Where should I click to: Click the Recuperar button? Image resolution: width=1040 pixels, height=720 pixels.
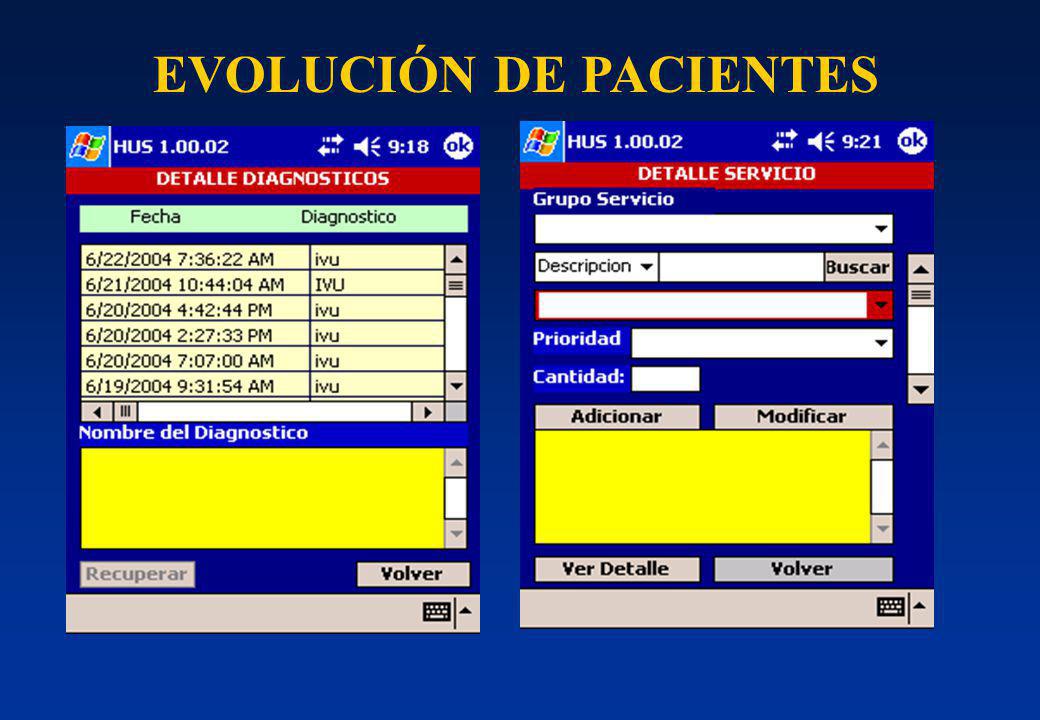click(x=137, y=574)
